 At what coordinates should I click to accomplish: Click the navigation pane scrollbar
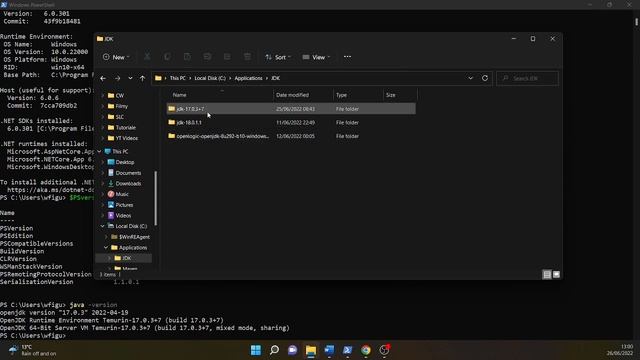[x=156, y=198]
